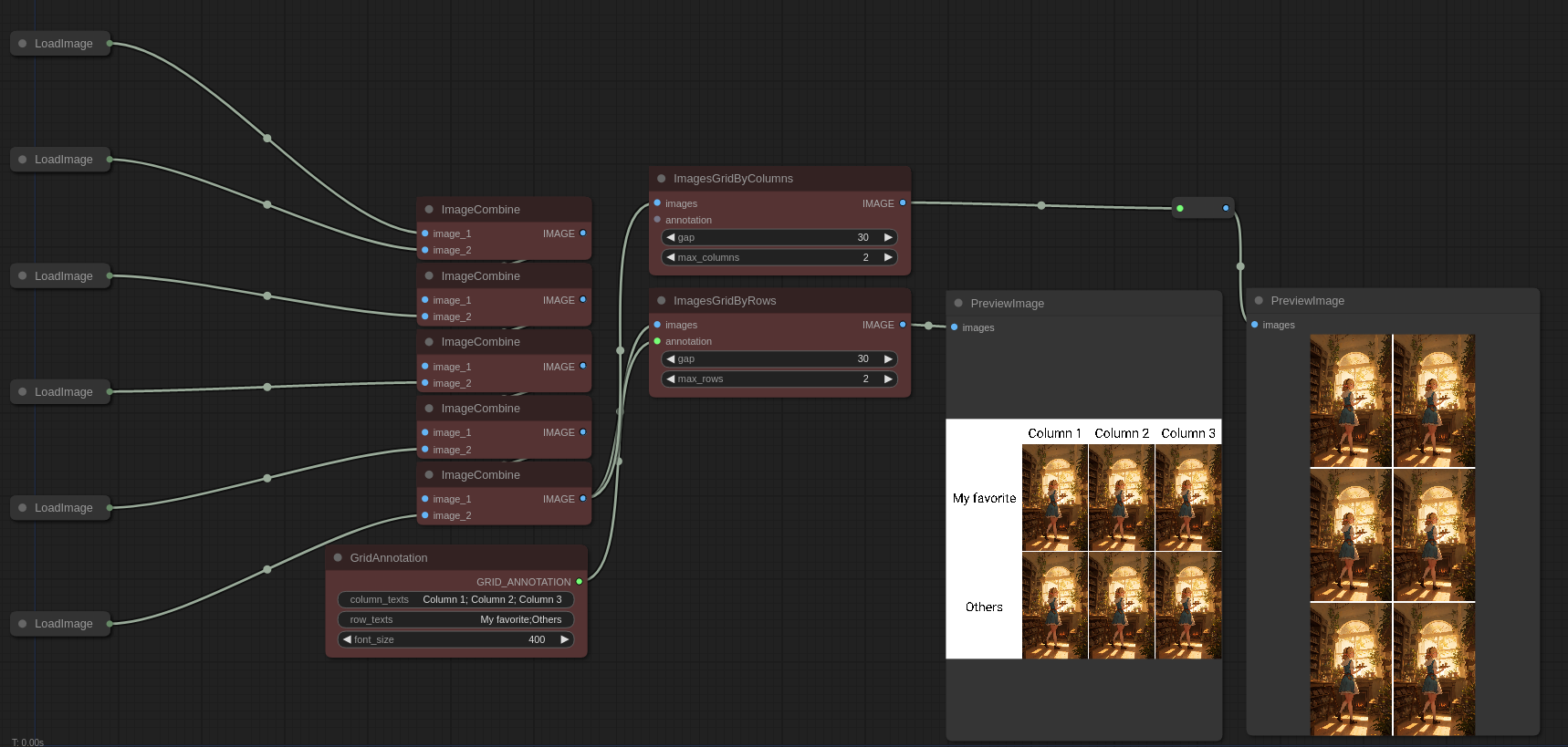Viewport: 1568px width, 747px height.
Task: Click the blue output dot of the reroute node
Action: [1226, 209]
